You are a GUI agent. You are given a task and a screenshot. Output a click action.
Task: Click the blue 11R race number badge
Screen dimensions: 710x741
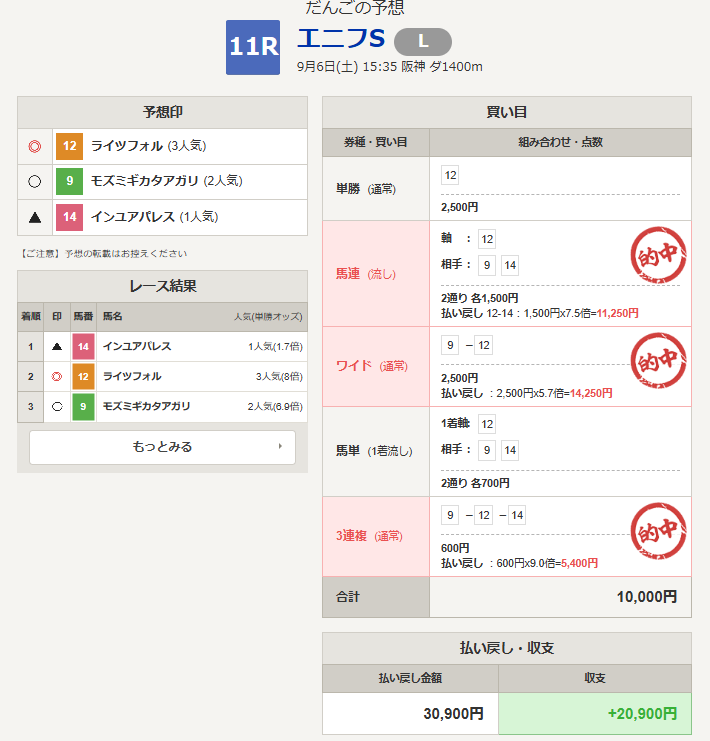click(x=253, y=47)
